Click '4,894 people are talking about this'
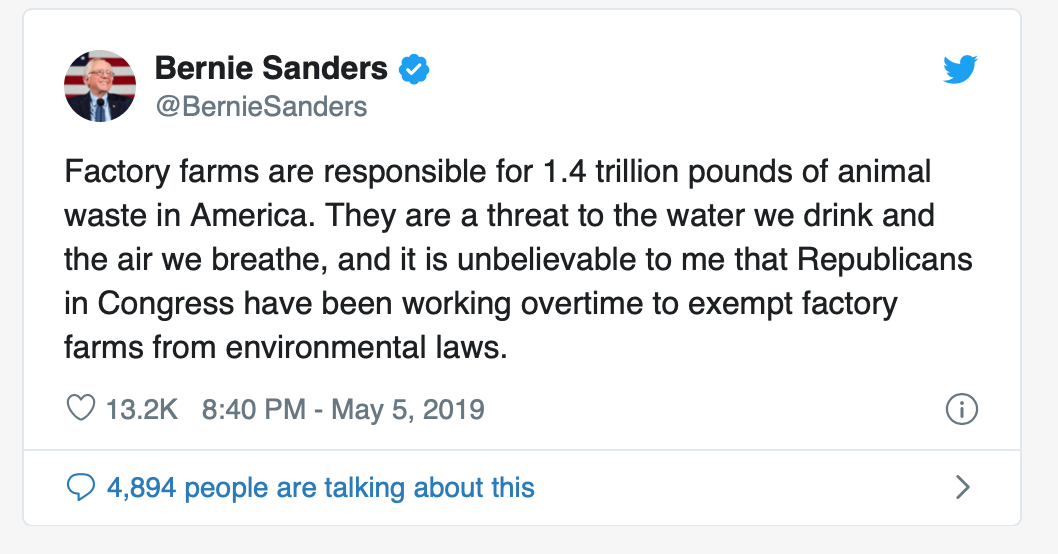 (320, 487)
